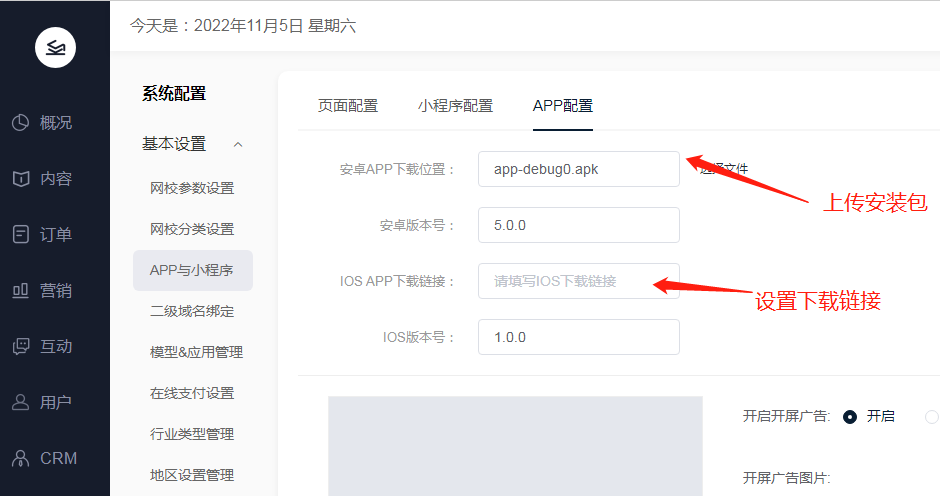Click the 选择文件 upload button
The height and width of the screenshot is (496, 940).
(724, 169)
